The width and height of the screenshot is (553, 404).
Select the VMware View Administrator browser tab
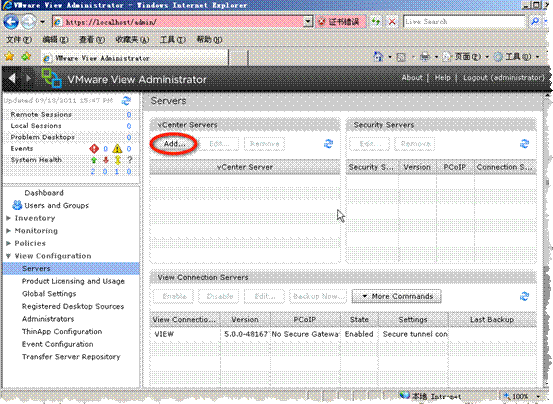click(134, 58)
